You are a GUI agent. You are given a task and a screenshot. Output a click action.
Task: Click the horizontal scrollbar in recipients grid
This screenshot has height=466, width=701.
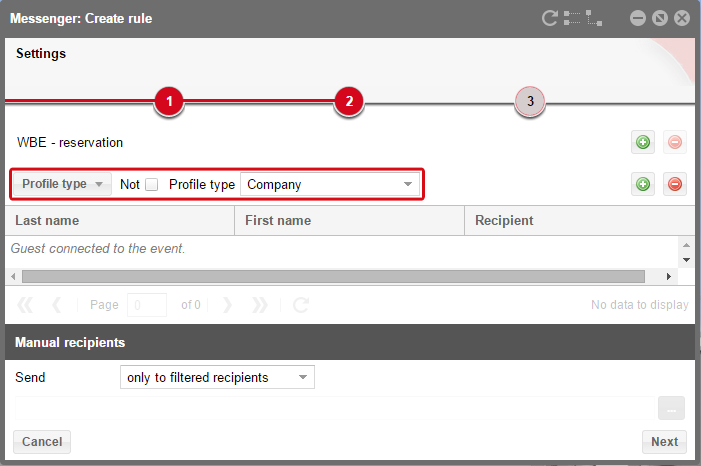[333, 276]
